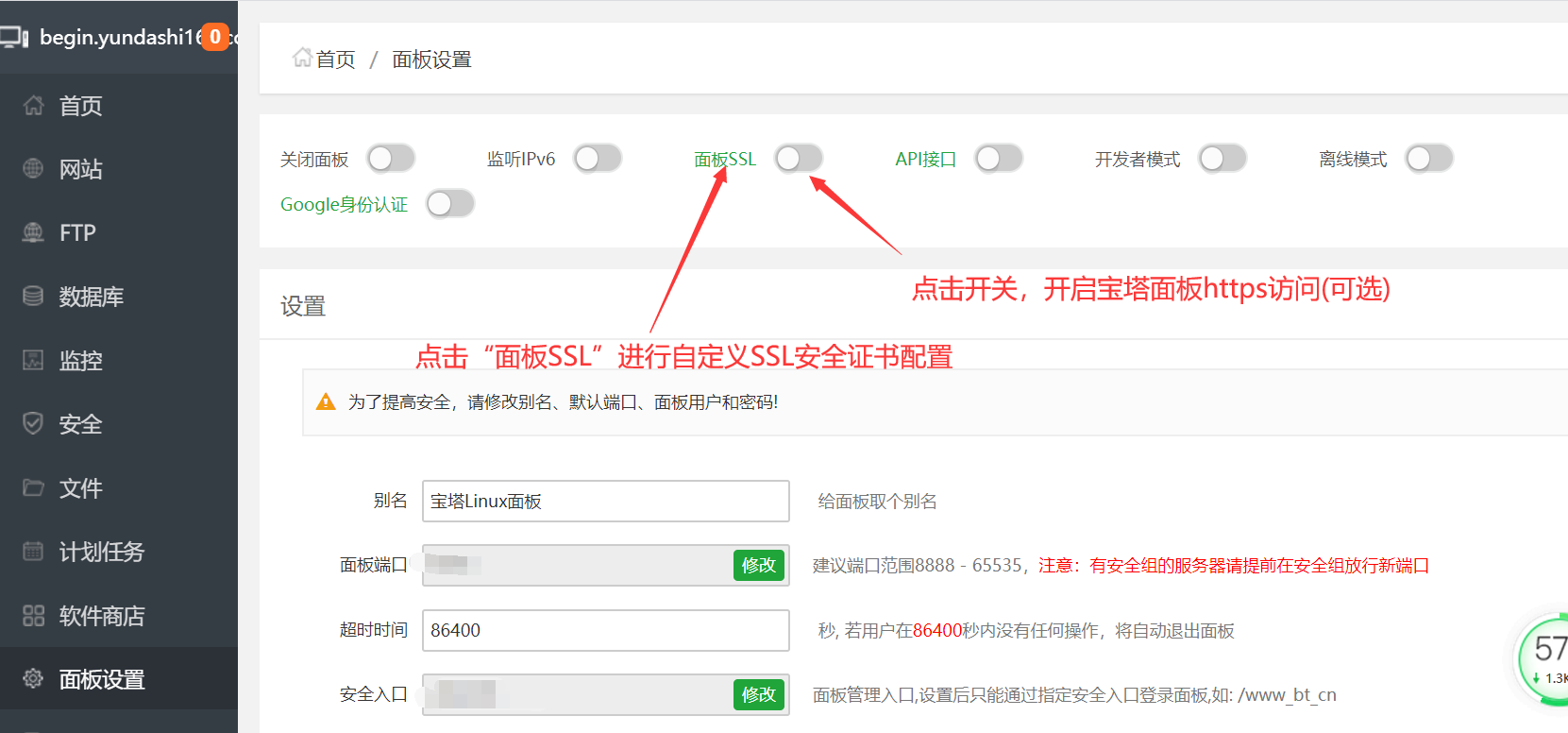Click the 修改 button for 安全入口

point(759,694)
